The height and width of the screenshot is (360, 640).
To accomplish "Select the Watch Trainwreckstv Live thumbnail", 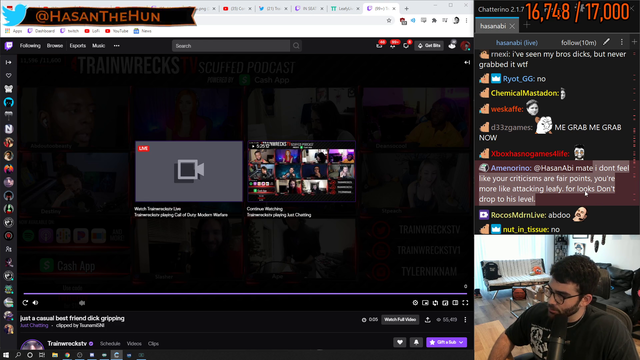I will pos(189,171).
